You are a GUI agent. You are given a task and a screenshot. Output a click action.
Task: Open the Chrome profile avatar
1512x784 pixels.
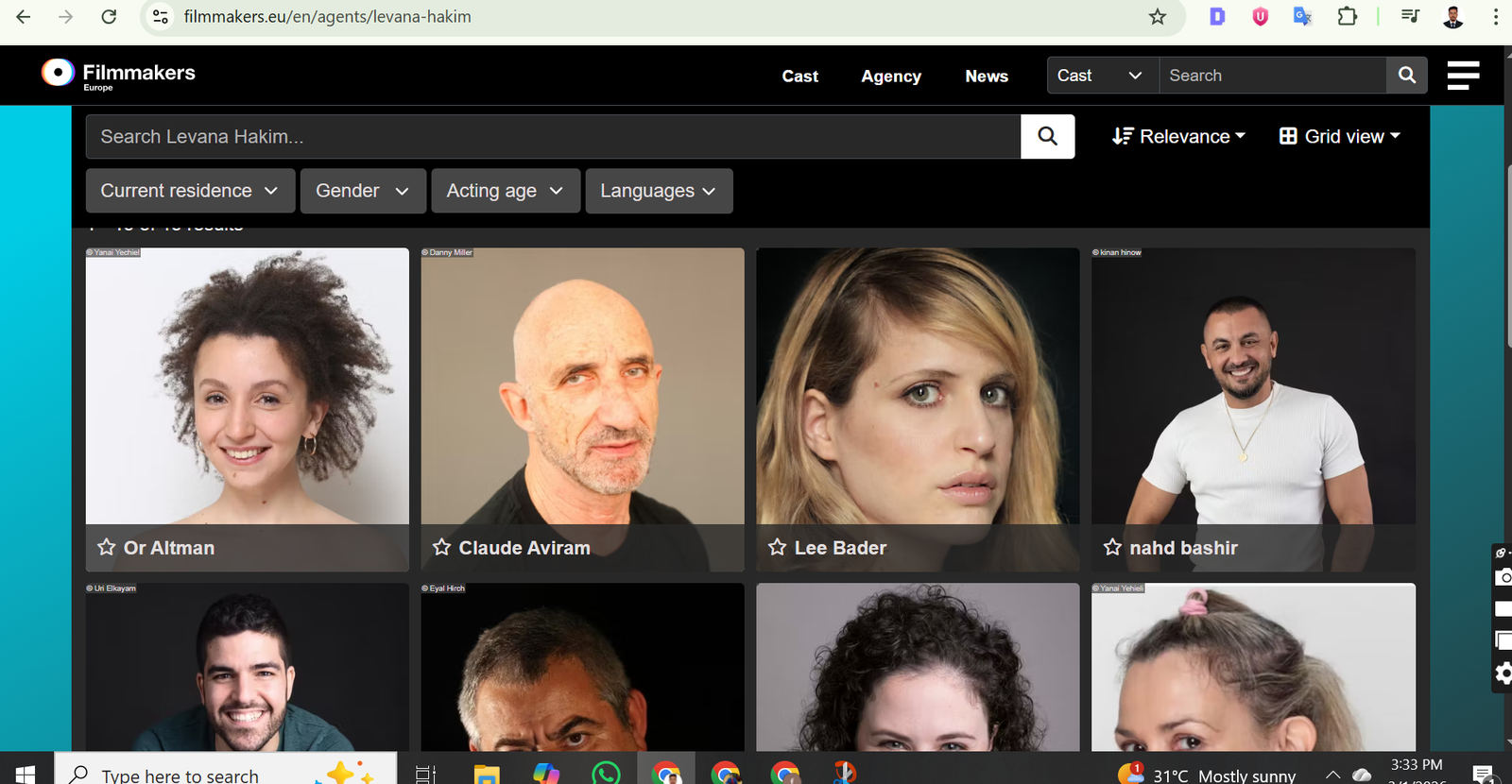click(x=1453, y=16)
